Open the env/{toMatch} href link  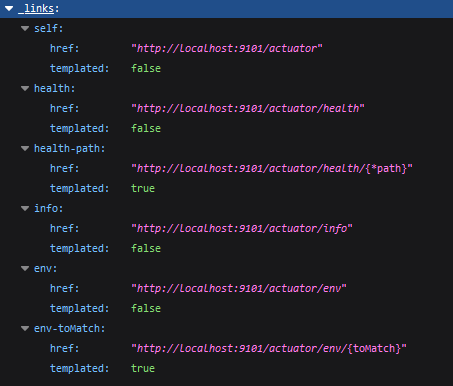pyautogui.click(x=269, y=349)
